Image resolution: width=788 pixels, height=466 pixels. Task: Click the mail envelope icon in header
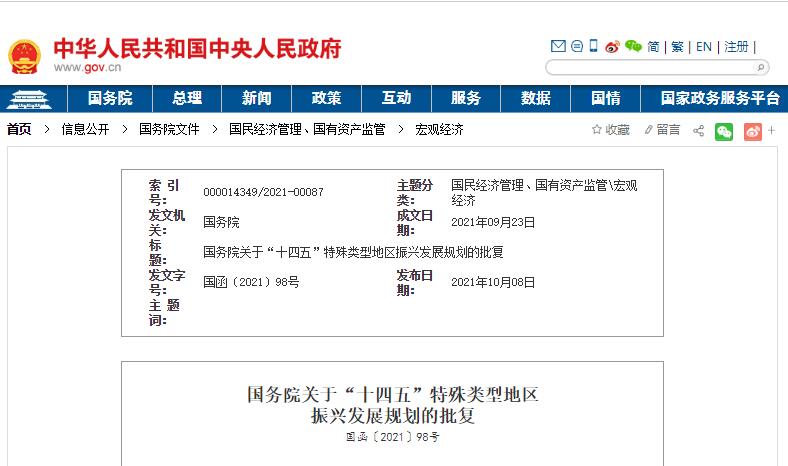click(559, 47)
